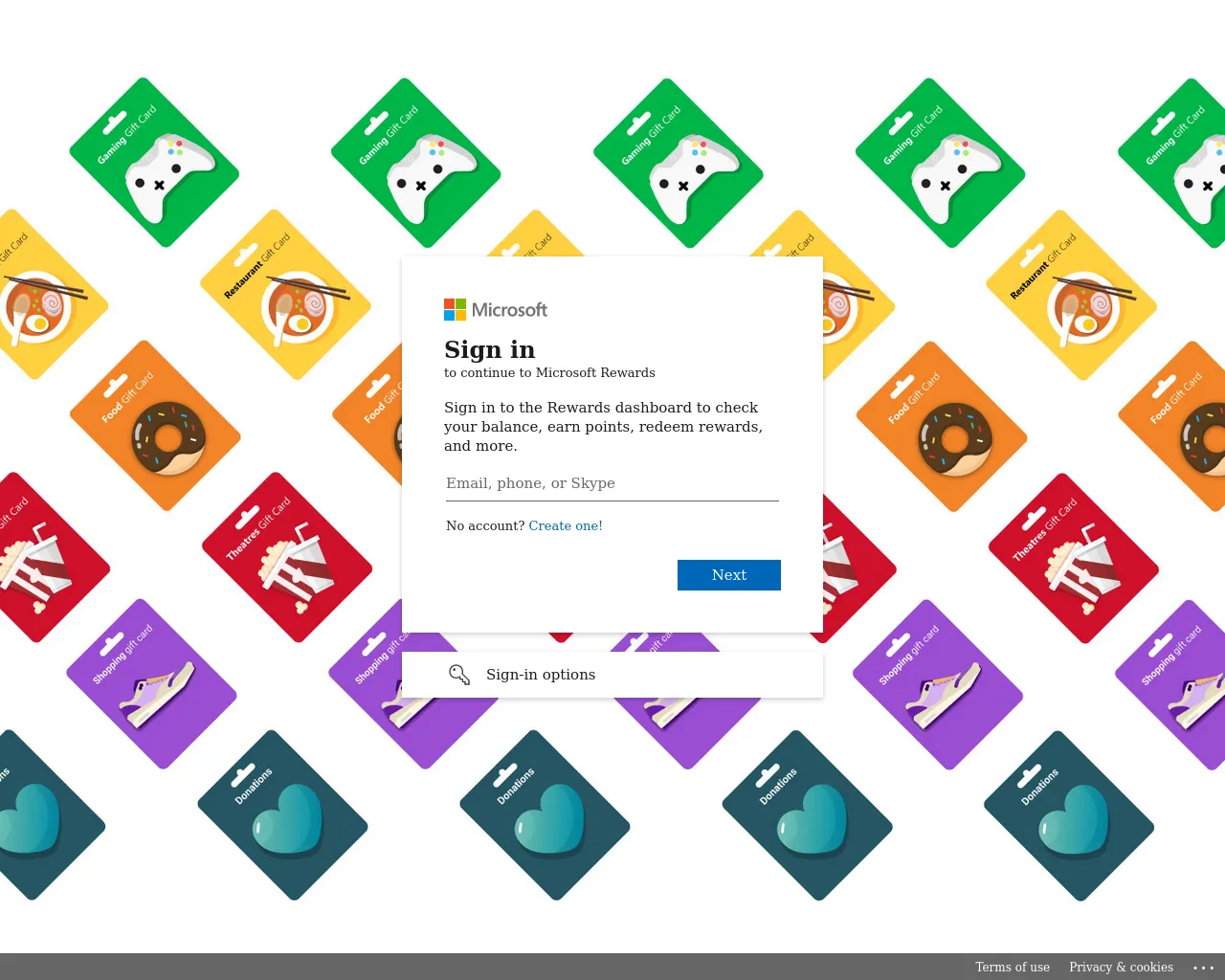
Task: Click the Microsoft logo in the sign-in card
Action: [496, 310]
